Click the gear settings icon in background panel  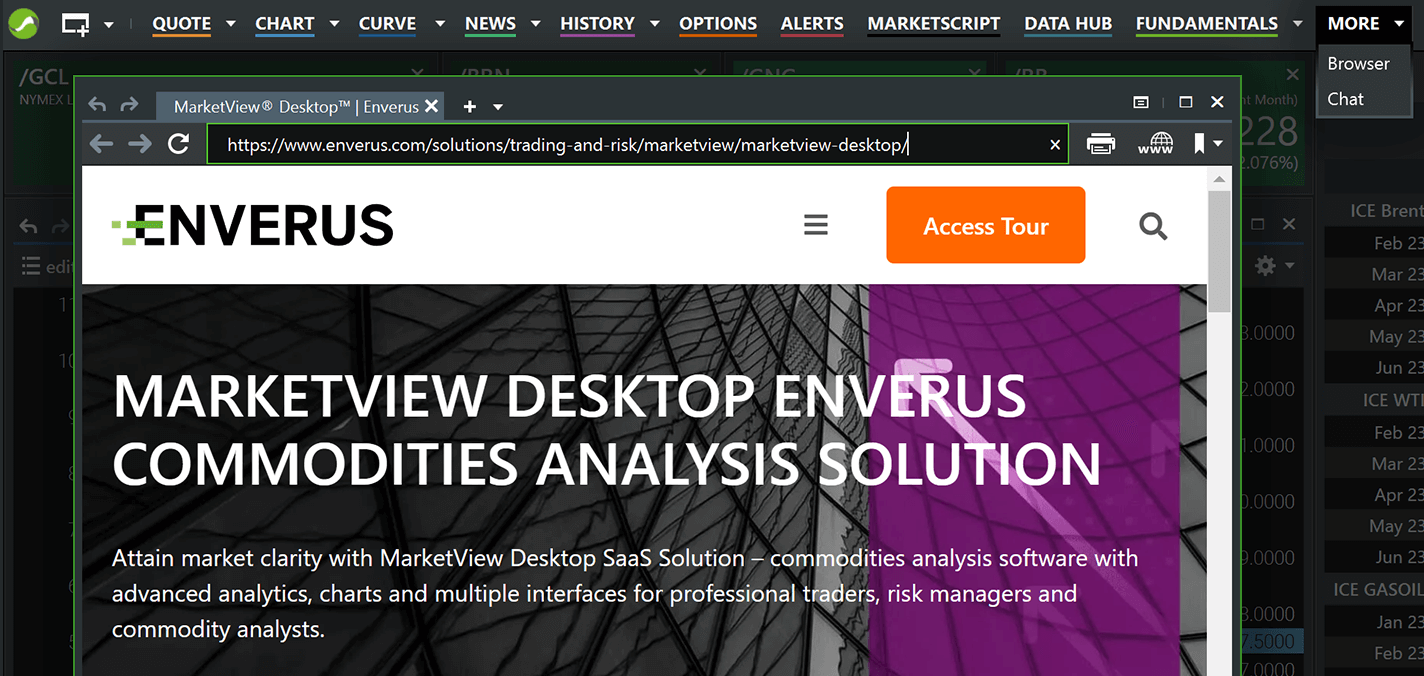click(1265, 265)
